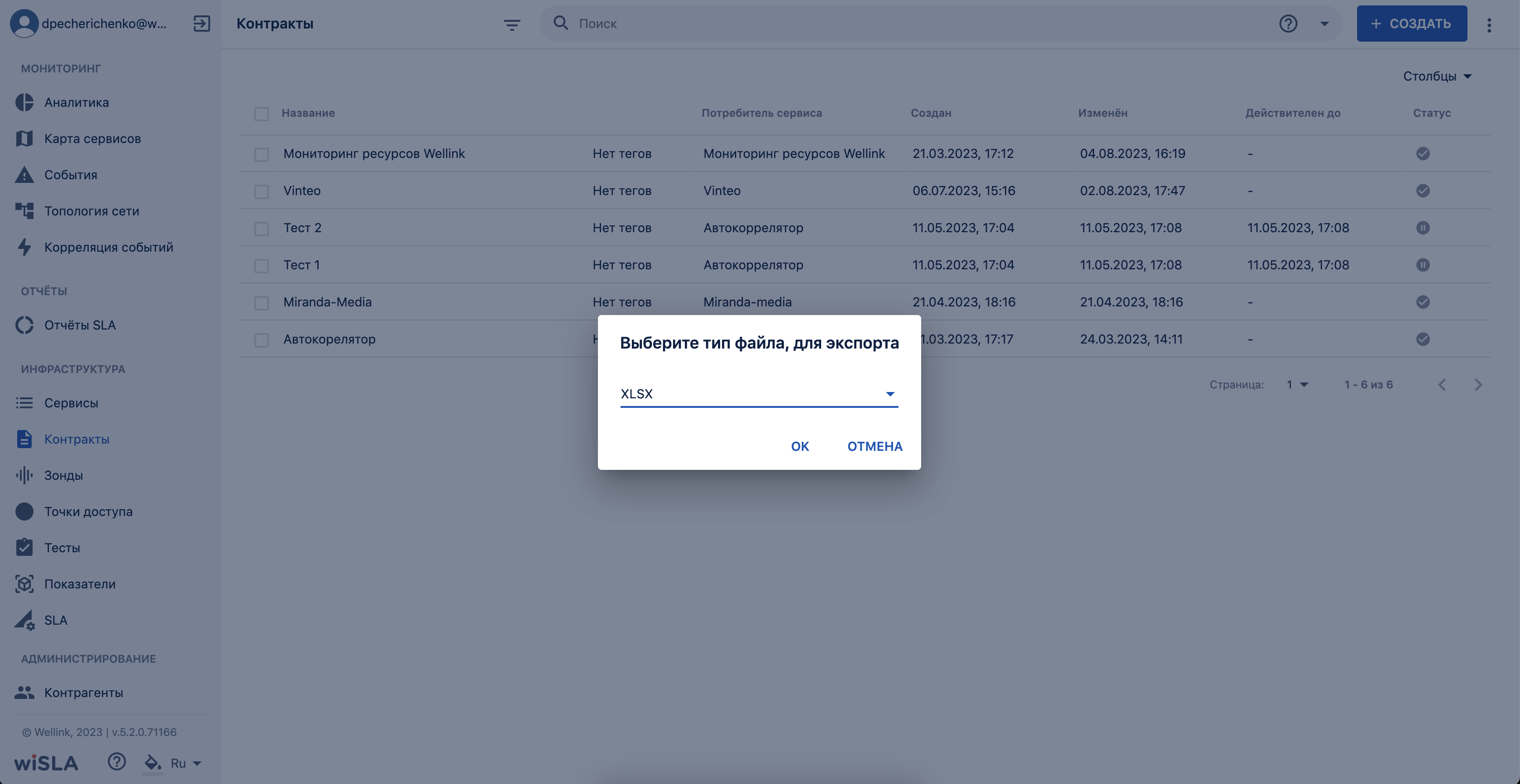Viewport: 1520px width, 784px height.
Task: Open the help question icon in search bar
Action: (1288, 24)
